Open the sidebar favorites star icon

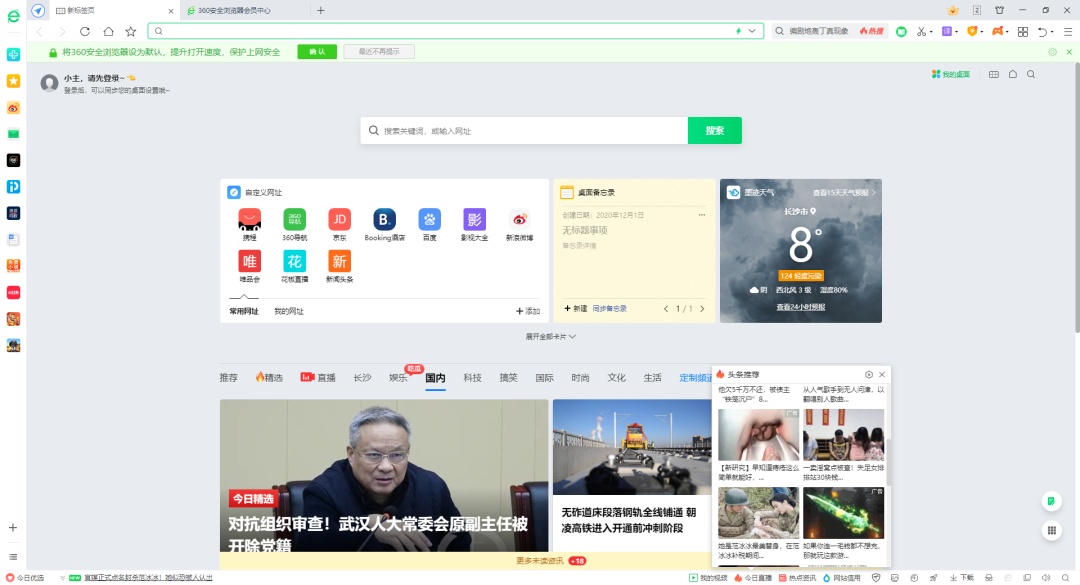(13, 81)
